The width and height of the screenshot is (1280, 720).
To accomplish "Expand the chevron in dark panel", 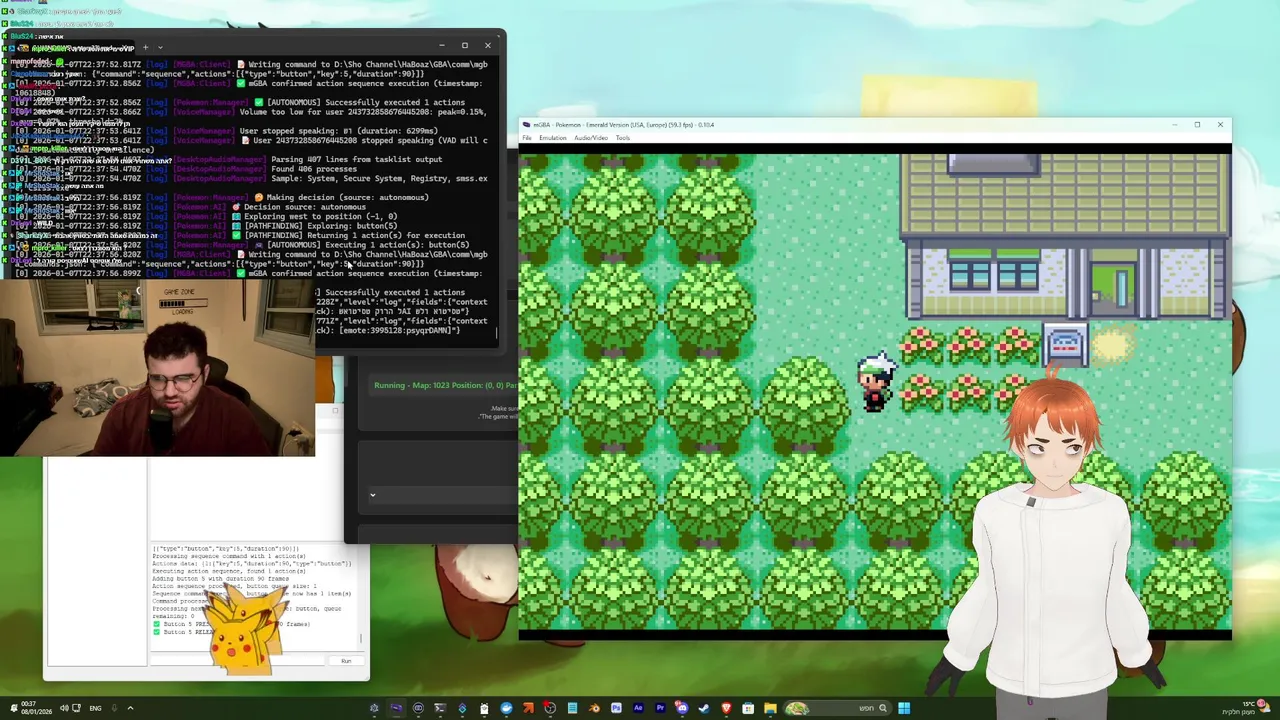I will point(372,494).
